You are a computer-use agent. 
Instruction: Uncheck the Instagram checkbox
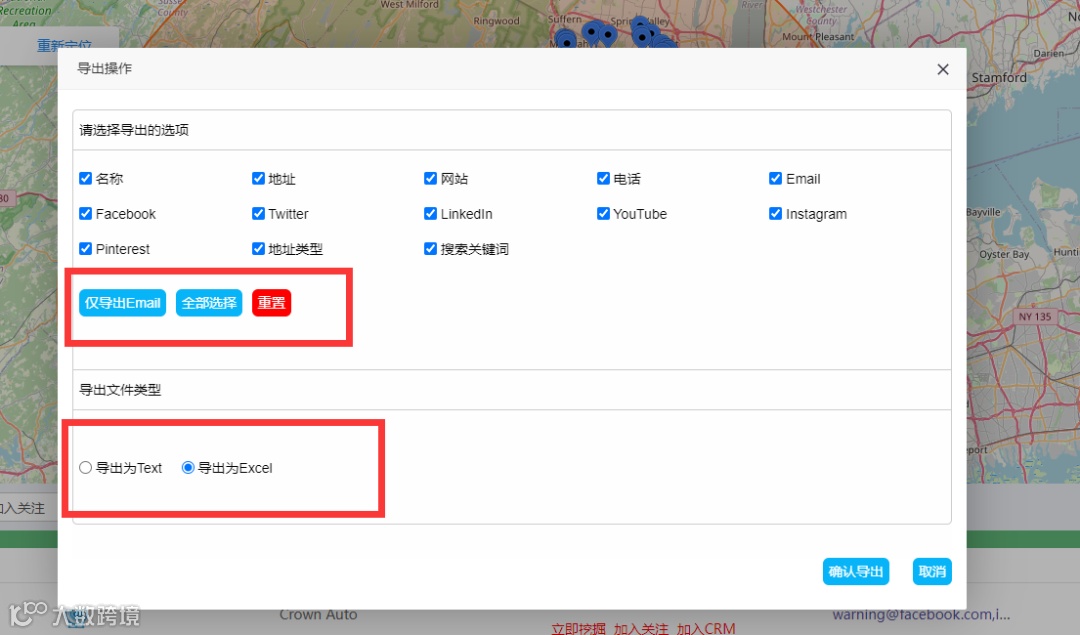pyautogui.click(x=776, y=214)
